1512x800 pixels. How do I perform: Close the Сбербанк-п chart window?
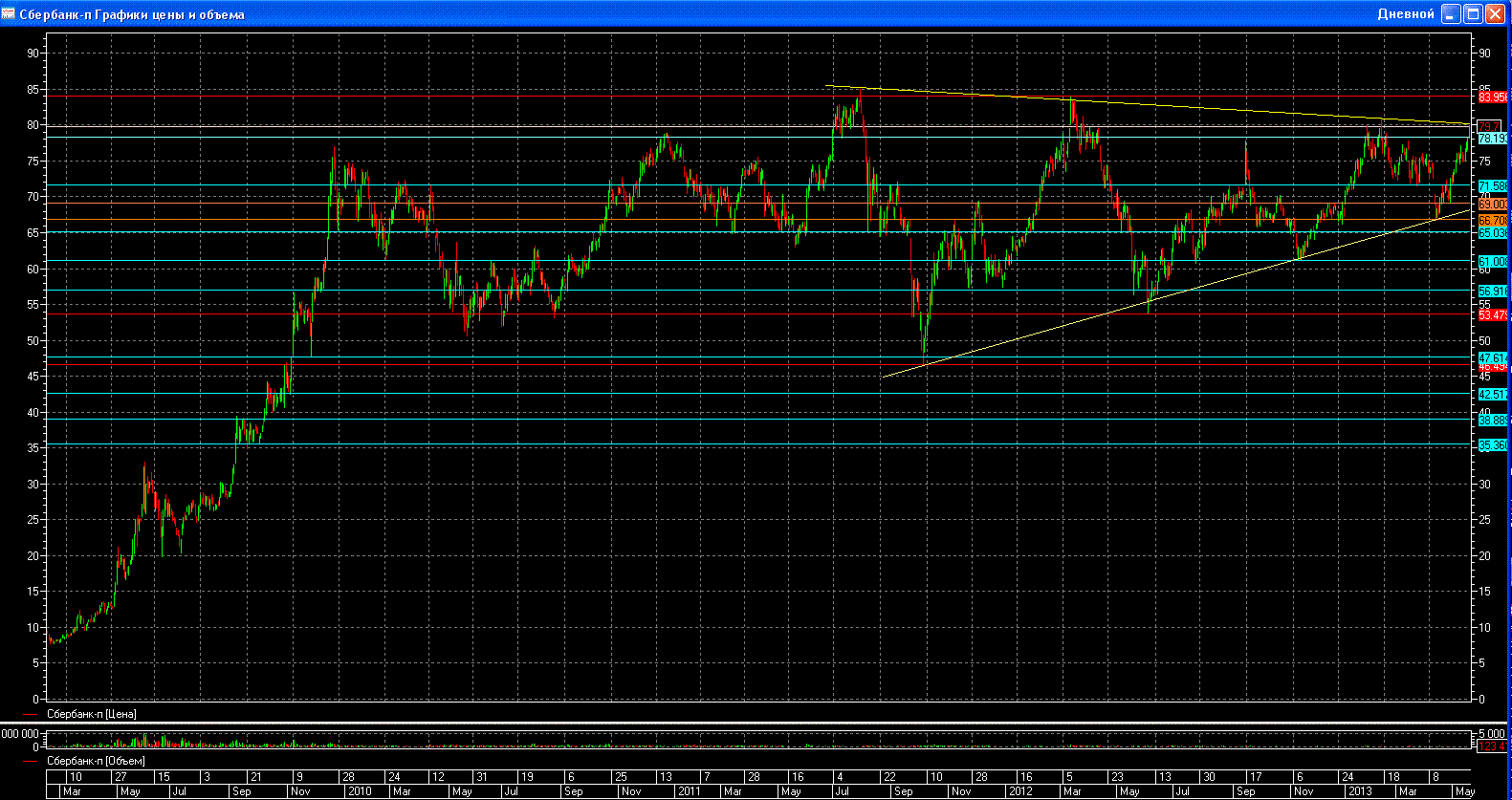click(x=1495, y=14)
